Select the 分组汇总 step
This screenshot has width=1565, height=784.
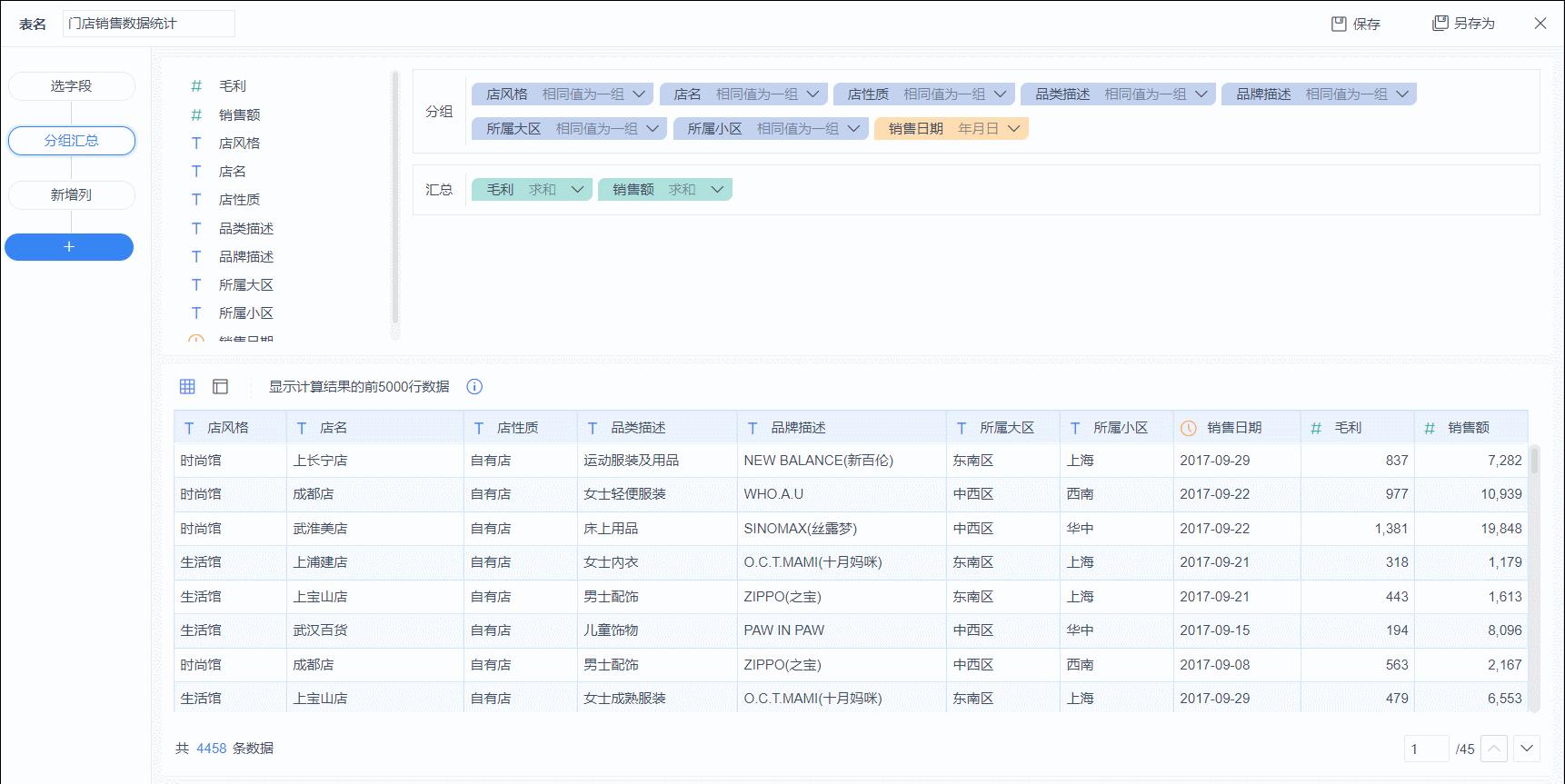click(72, 141)
